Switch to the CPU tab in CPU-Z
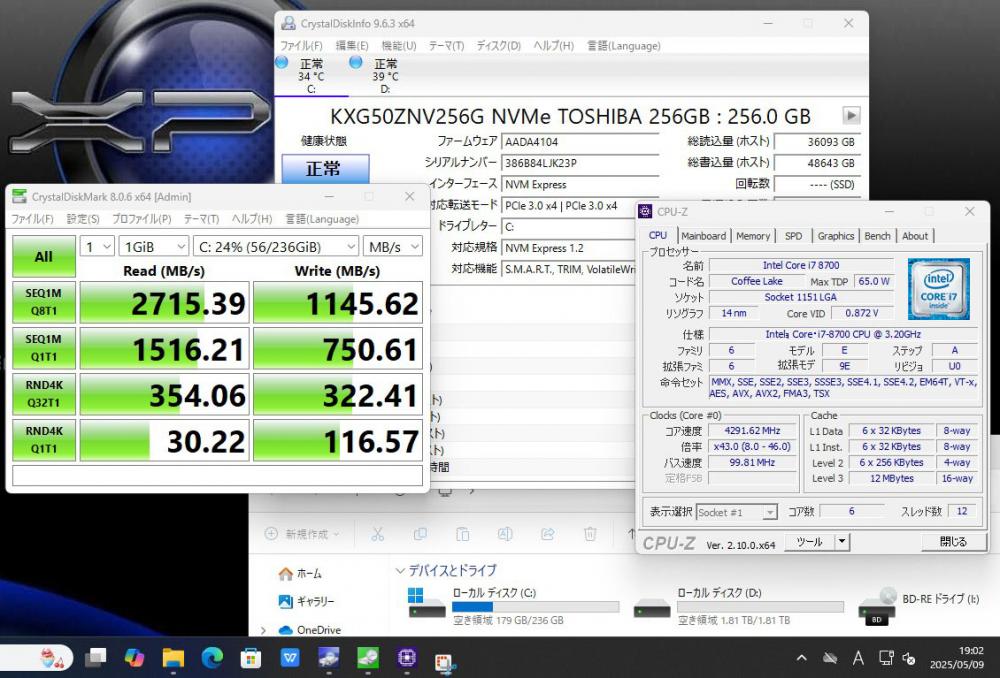This screenshot has height=678, width=1000. pyautogui.click(x=658, y=235)
